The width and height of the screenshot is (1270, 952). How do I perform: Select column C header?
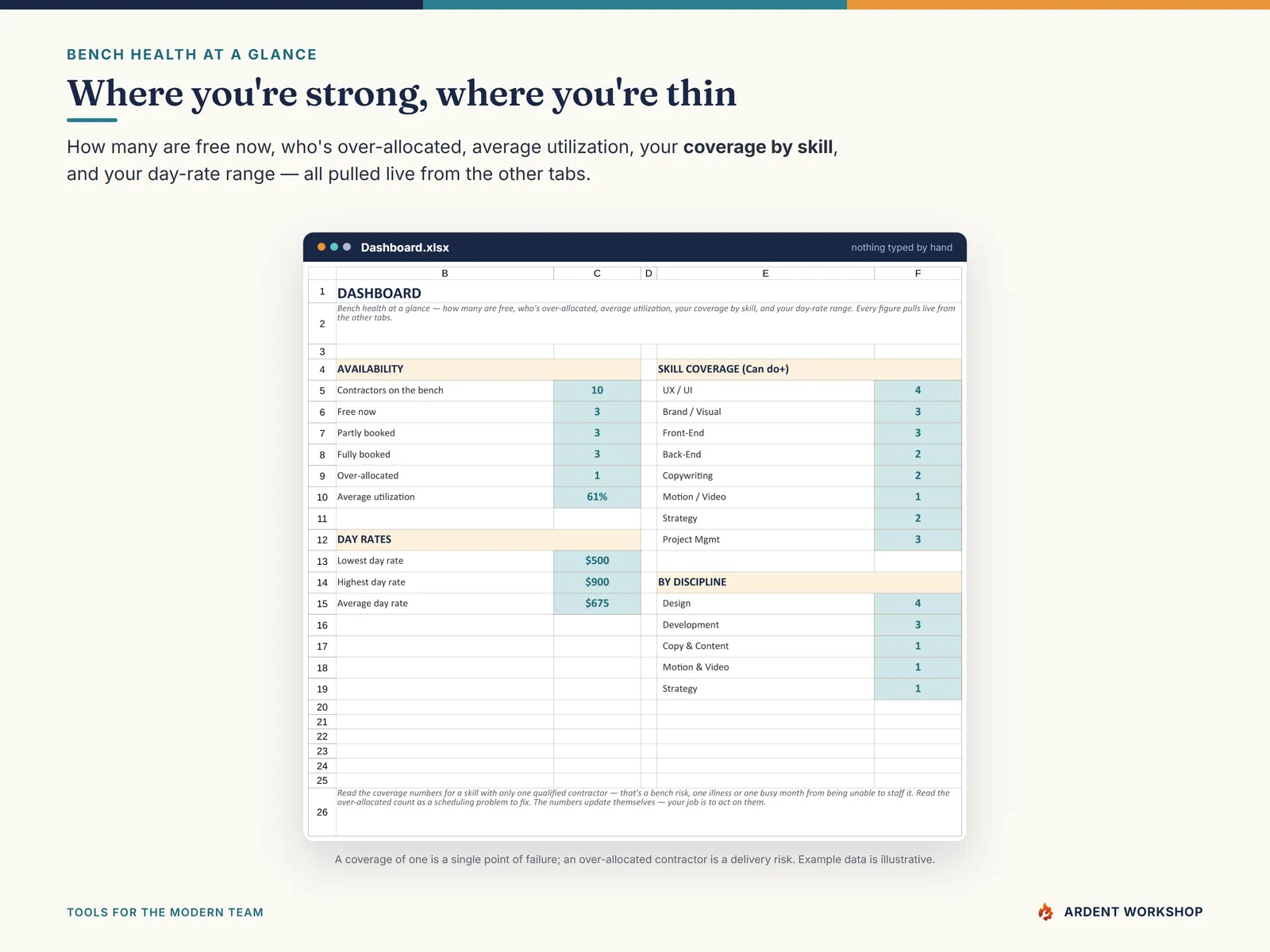point(597,273)
